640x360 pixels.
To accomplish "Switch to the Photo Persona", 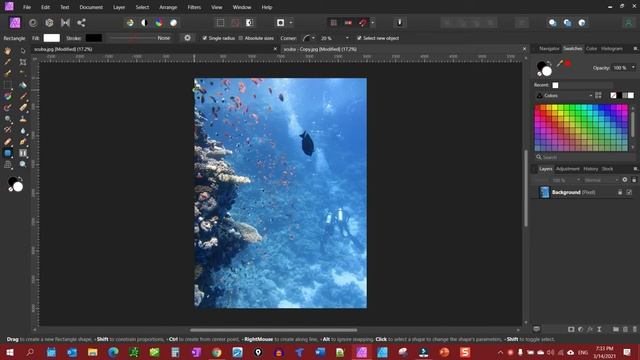I will tap(15, 23).
